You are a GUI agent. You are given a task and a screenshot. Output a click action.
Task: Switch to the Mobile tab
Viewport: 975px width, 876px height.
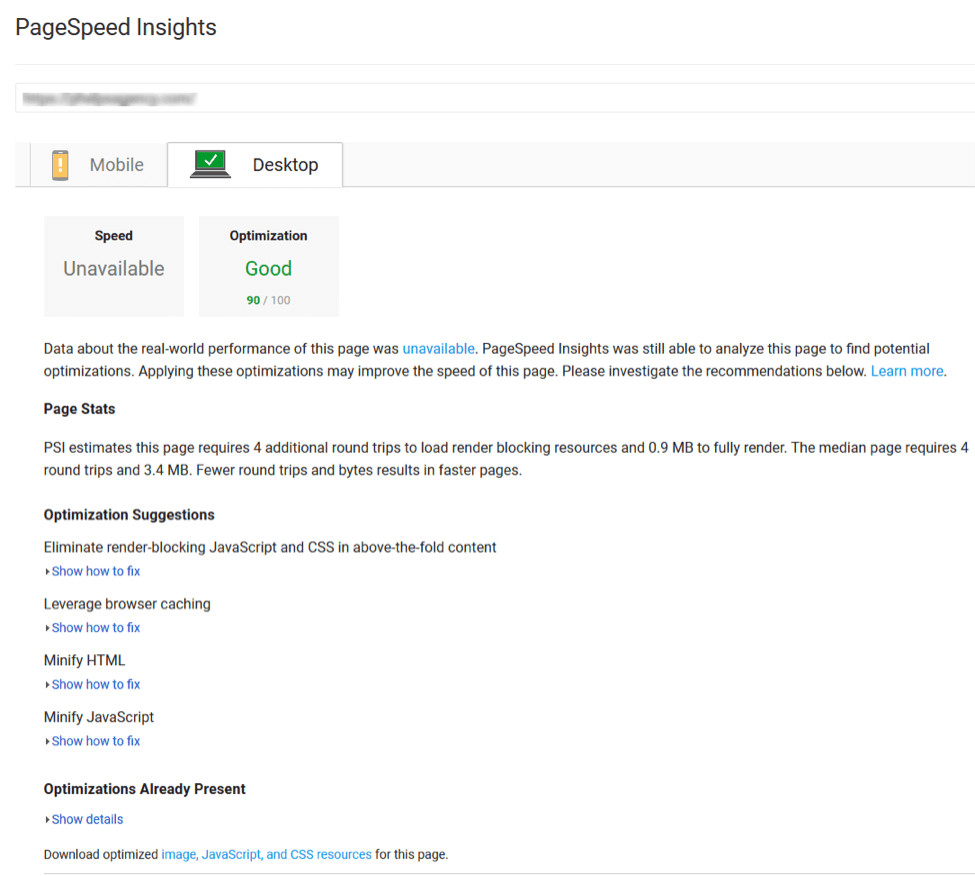tap(99, 165)
